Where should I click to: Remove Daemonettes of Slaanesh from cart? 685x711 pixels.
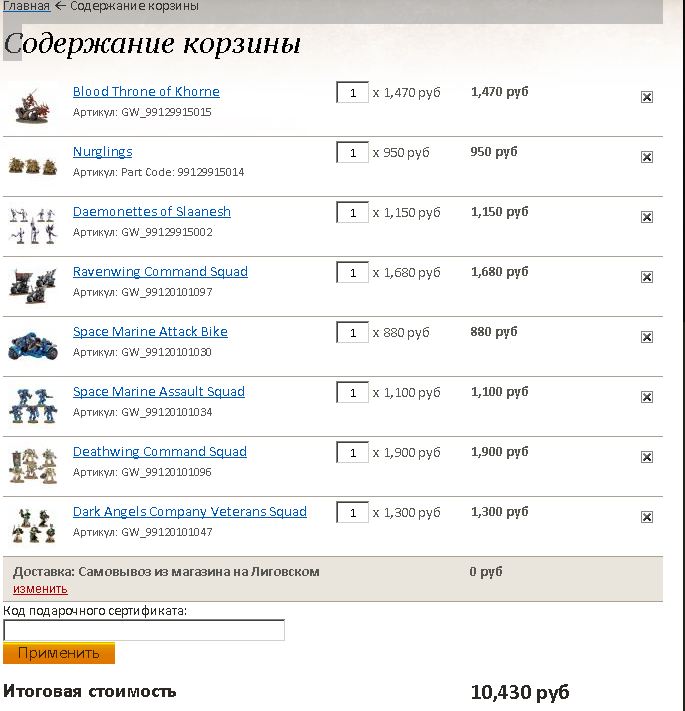click(x=646, y=217)
